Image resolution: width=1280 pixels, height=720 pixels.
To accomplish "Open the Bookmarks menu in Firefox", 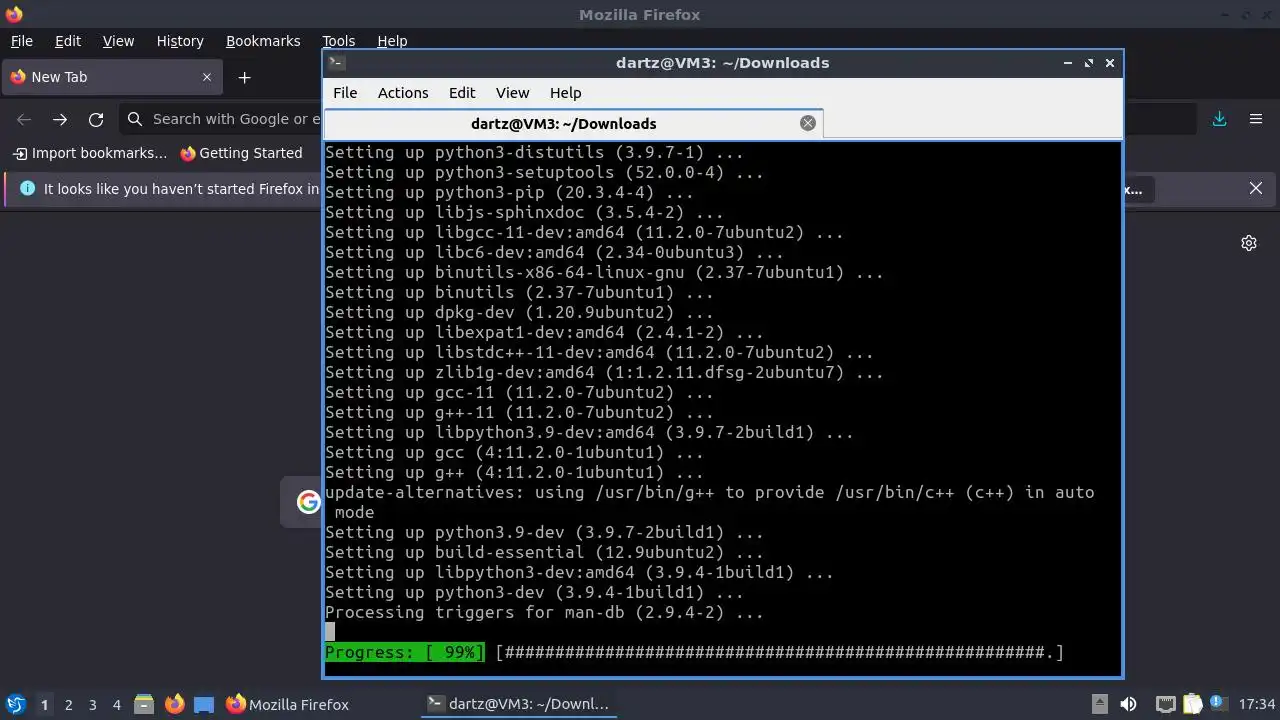I will (263, 41).
